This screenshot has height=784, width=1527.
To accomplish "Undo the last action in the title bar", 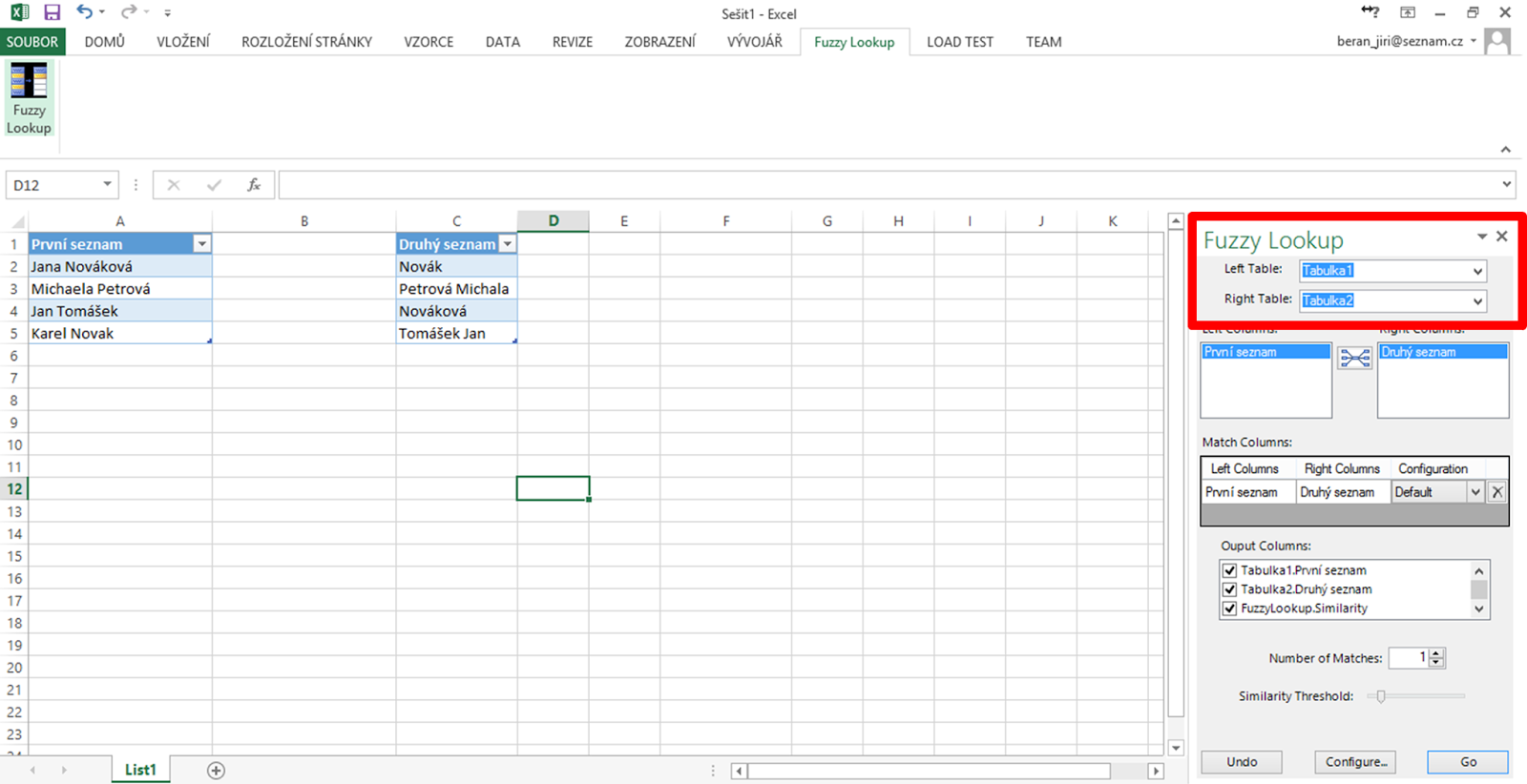I will 85,12.
